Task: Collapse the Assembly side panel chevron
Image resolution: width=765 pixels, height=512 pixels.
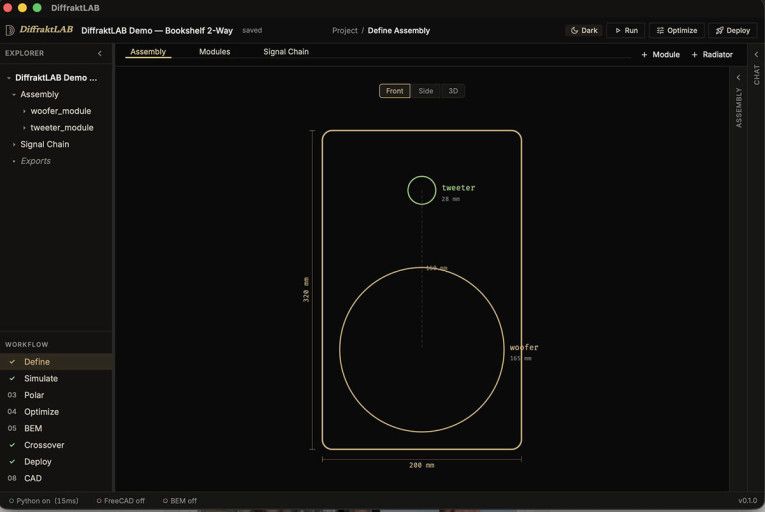Action: pos(739,77)
